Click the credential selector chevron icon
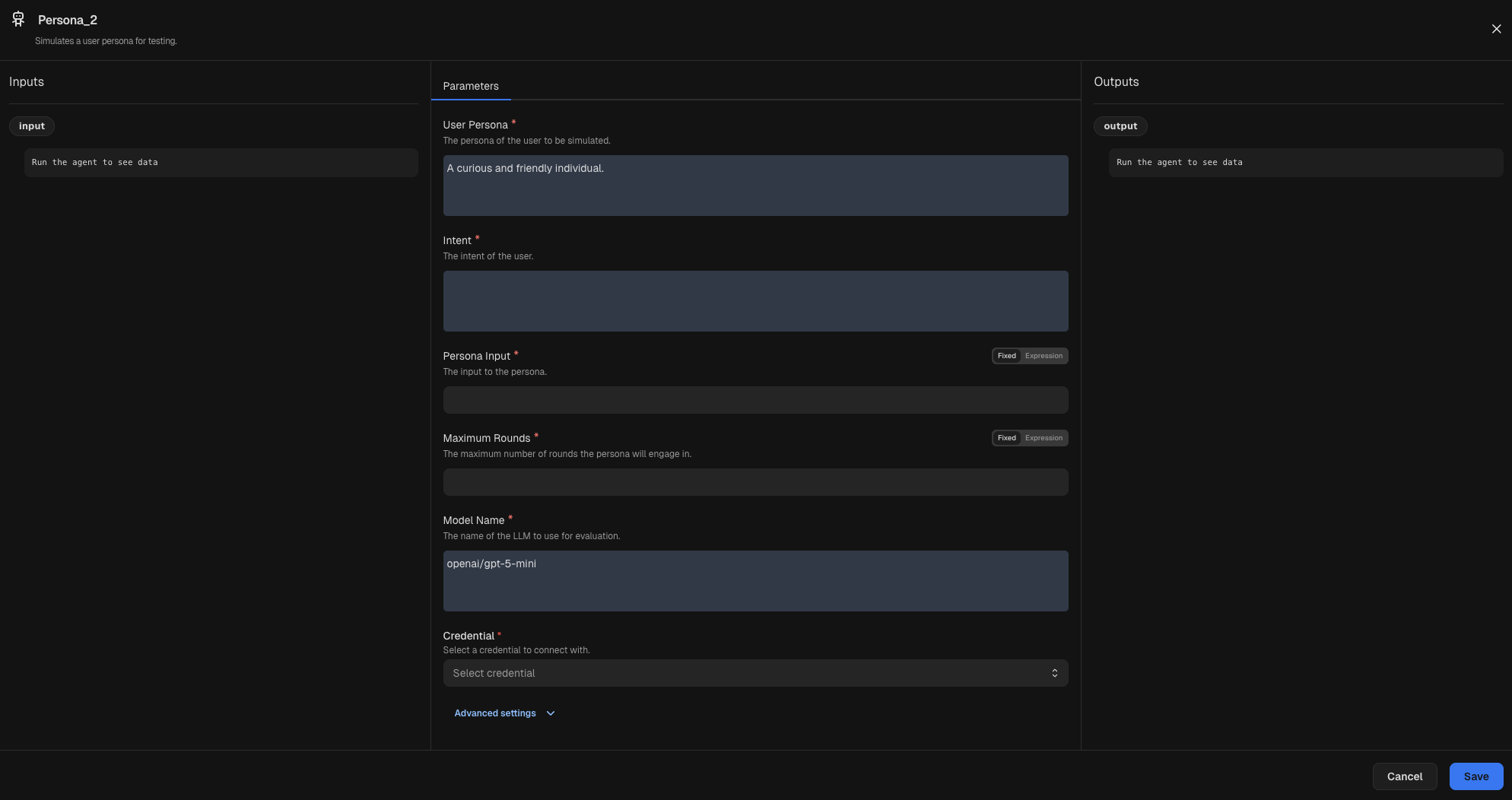The image size is (1512, 800). click(x=1055, y=672)
